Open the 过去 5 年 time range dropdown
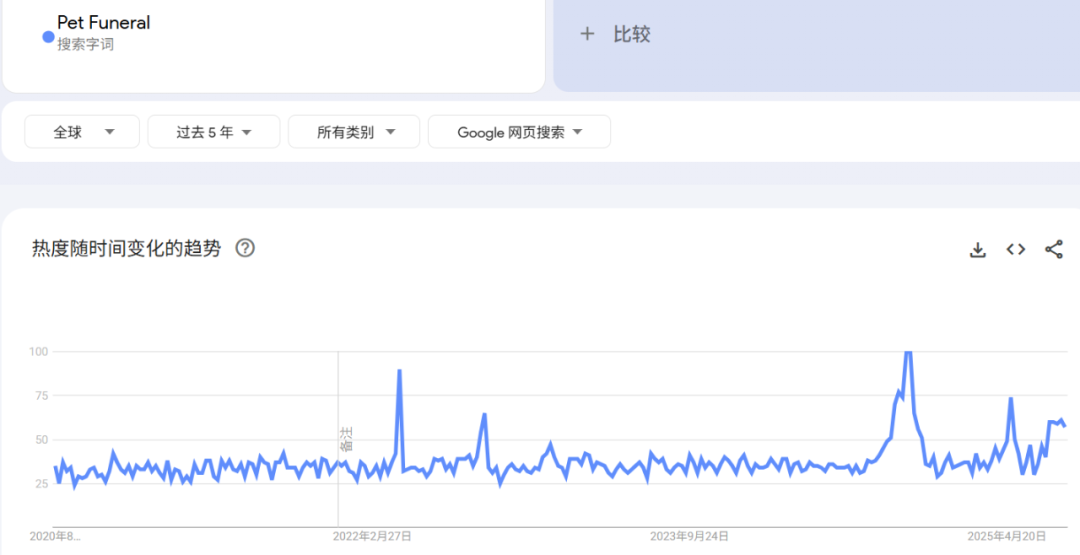 tap(214, 132)
